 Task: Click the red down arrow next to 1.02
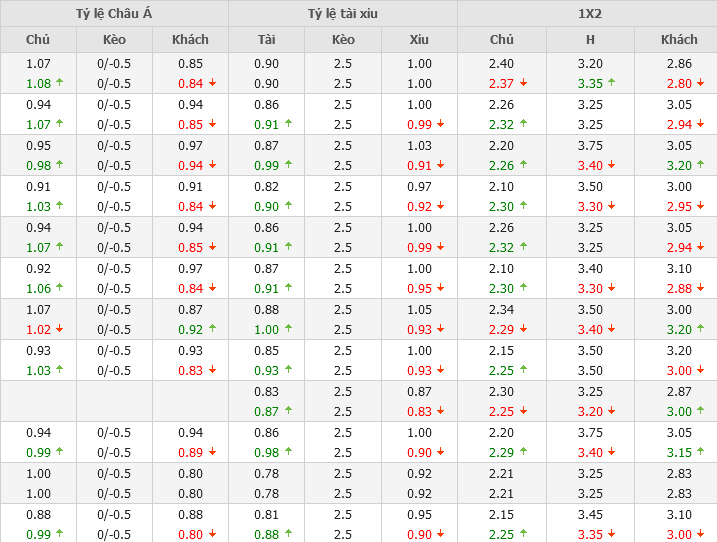tap(60, 330)
